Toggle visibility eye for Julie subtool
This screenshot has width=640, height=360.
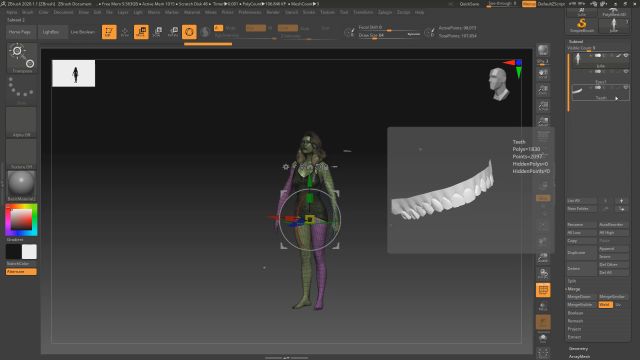click(626, 56)
